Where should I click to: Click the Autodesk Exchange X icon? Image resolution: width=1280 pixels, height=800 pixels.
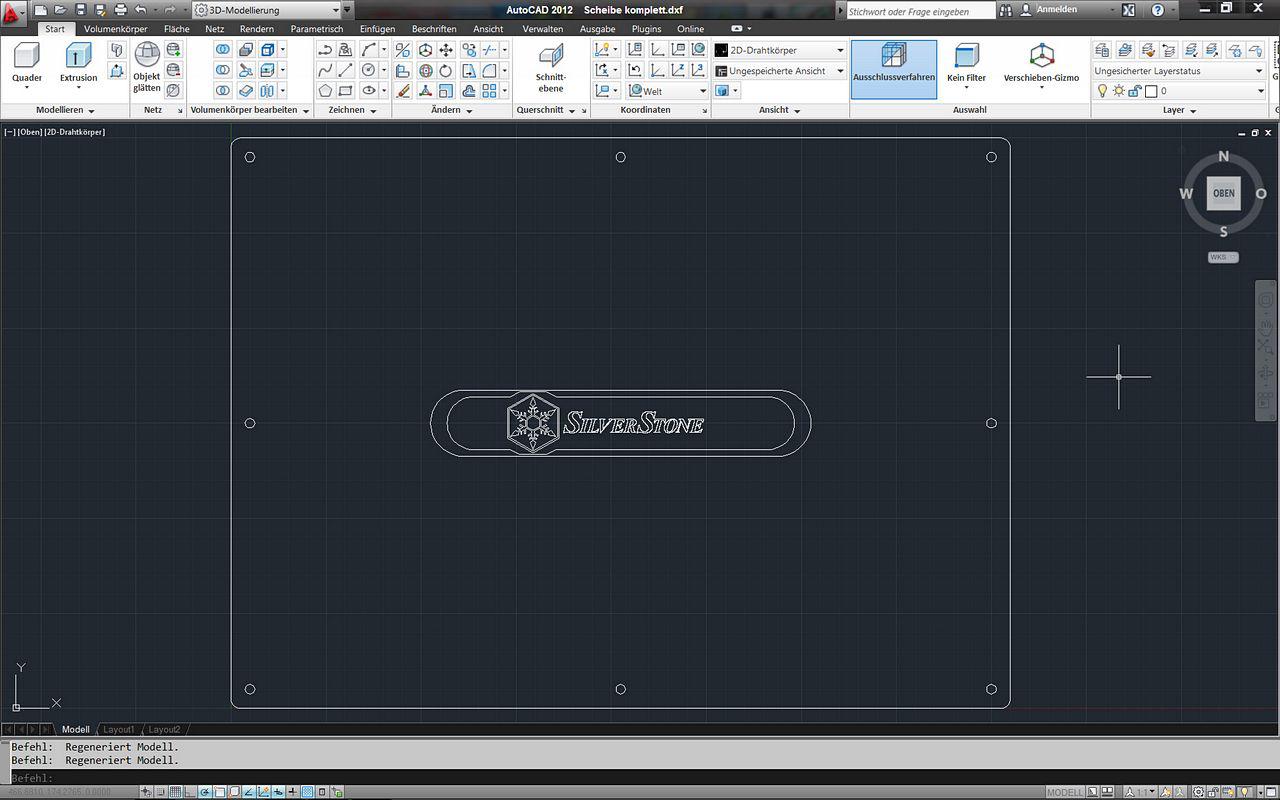click(x=1128, y=10)
